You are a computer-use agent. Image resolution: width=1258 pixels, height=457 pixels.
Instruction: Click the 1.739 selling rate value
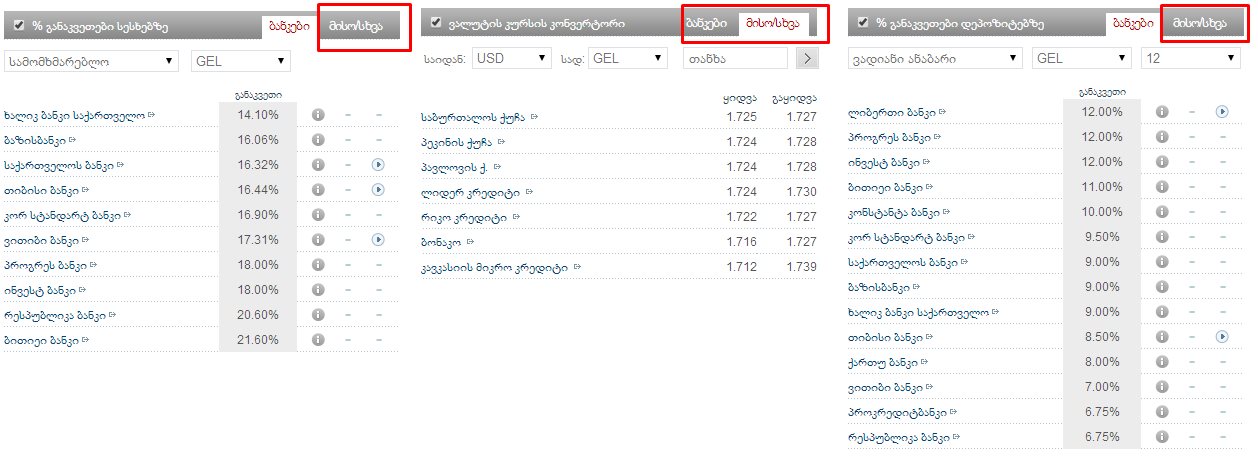coord(802,268)
